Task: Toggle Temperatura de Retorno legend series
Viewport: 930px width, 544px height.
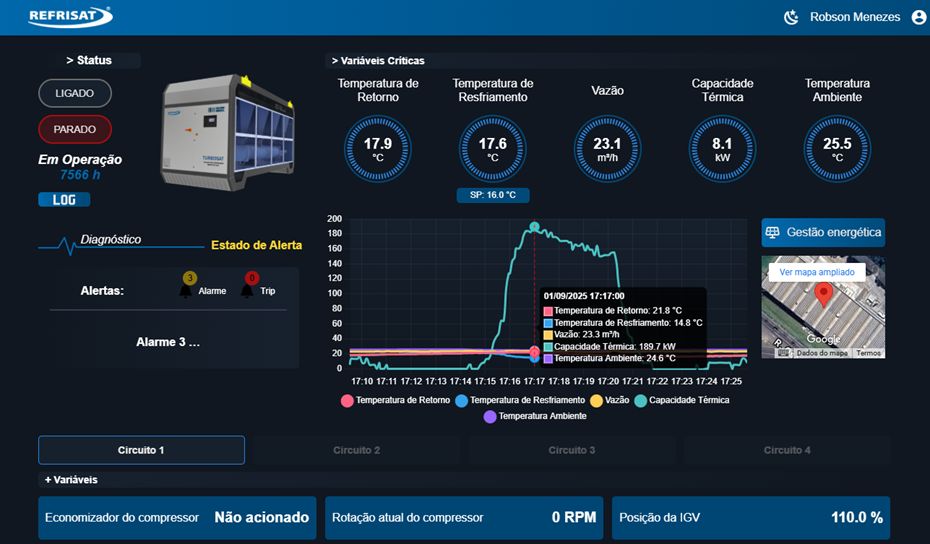Action: (x=396, y=400)
